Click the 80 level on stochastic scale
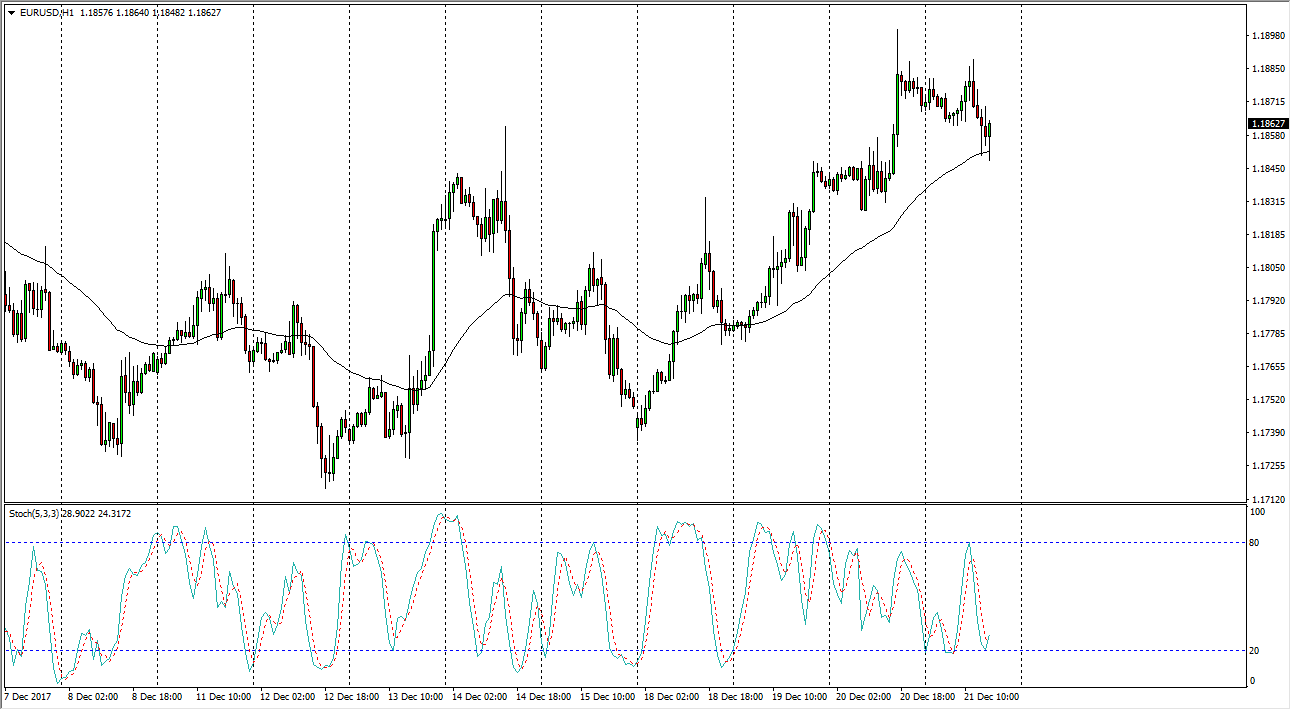This screenshot has width=1291, height=710. [x=1256, y=543]
